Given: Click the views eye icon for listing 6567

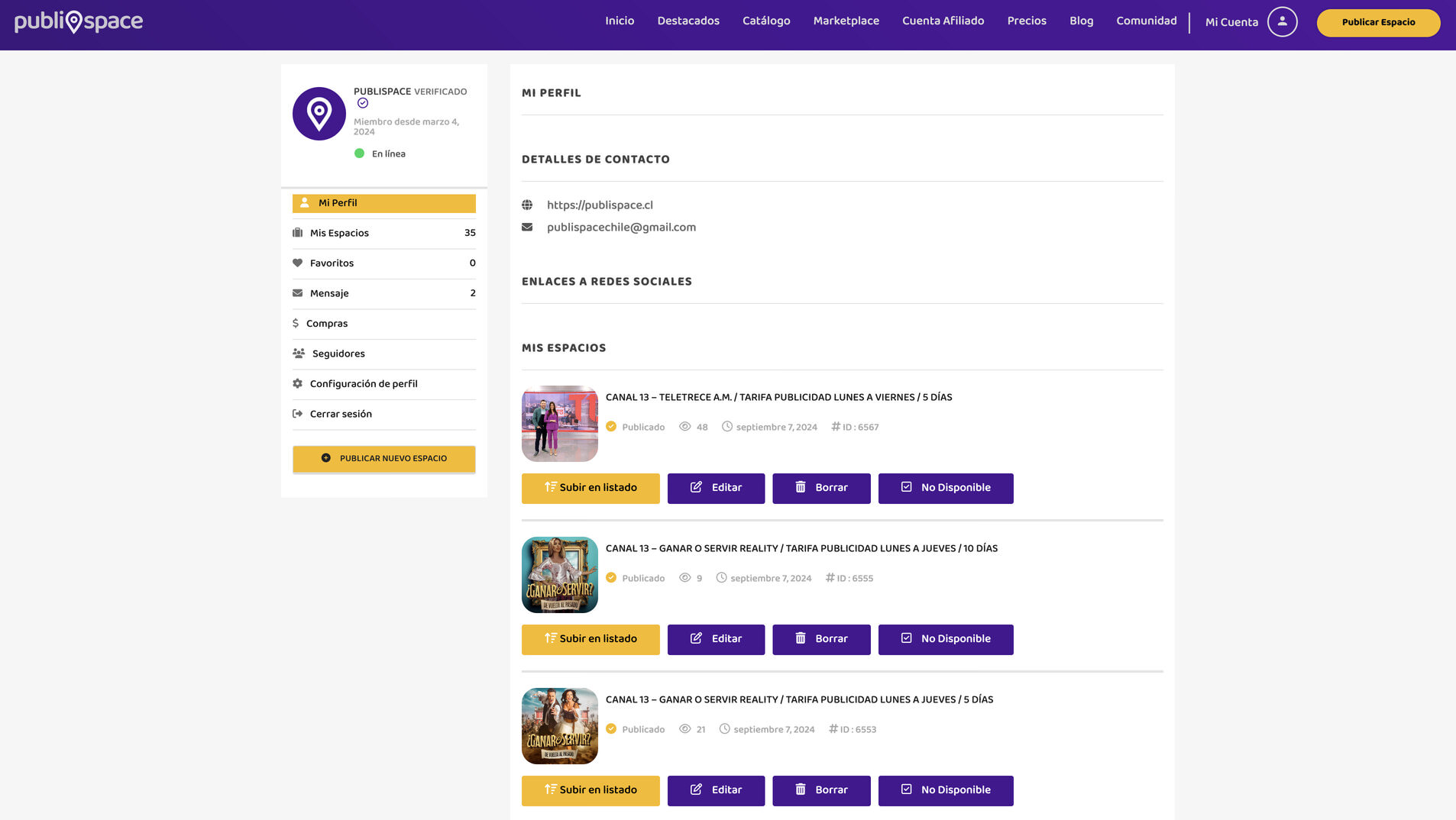Looking at the screenshot, I should 685,427.
